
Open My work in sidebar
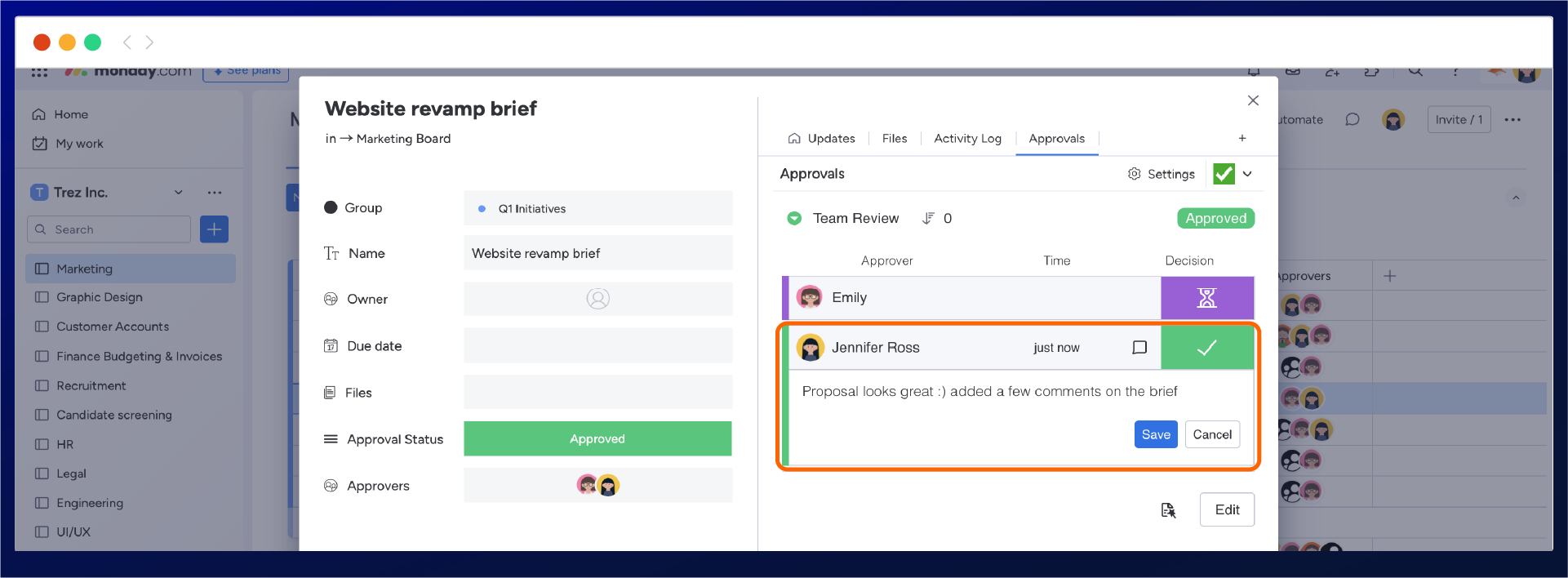68,144
